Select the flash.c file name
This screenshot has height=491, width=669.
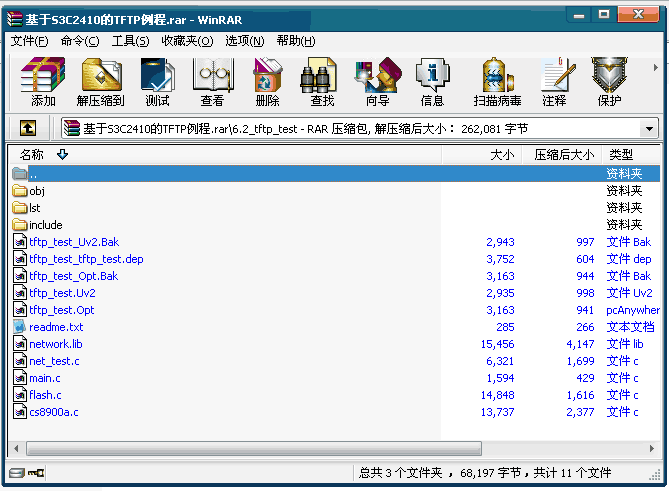tap(45, 395)
